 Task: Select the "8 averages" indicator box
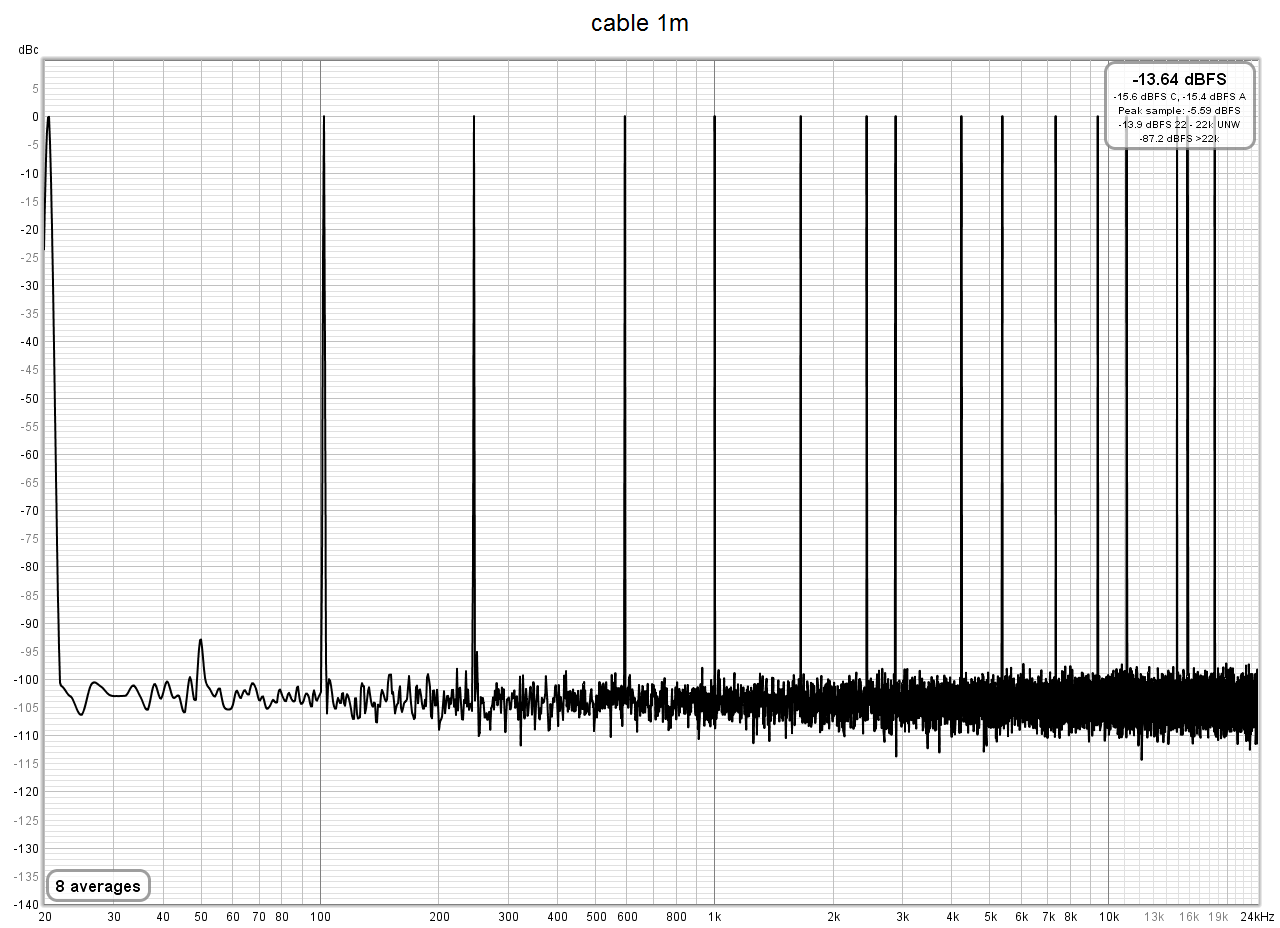98,886
